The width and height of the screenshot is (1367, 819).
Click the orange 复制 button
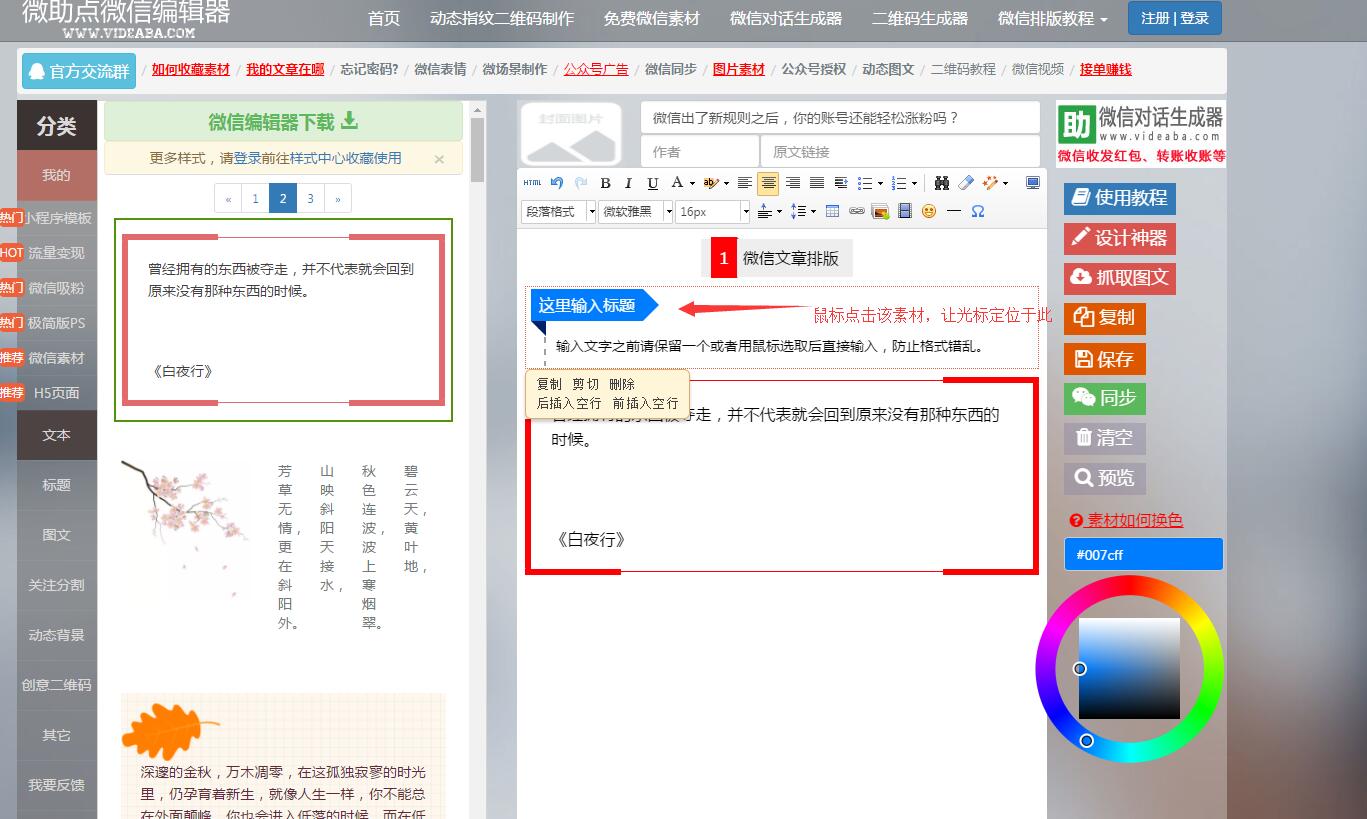[1105, 318]
